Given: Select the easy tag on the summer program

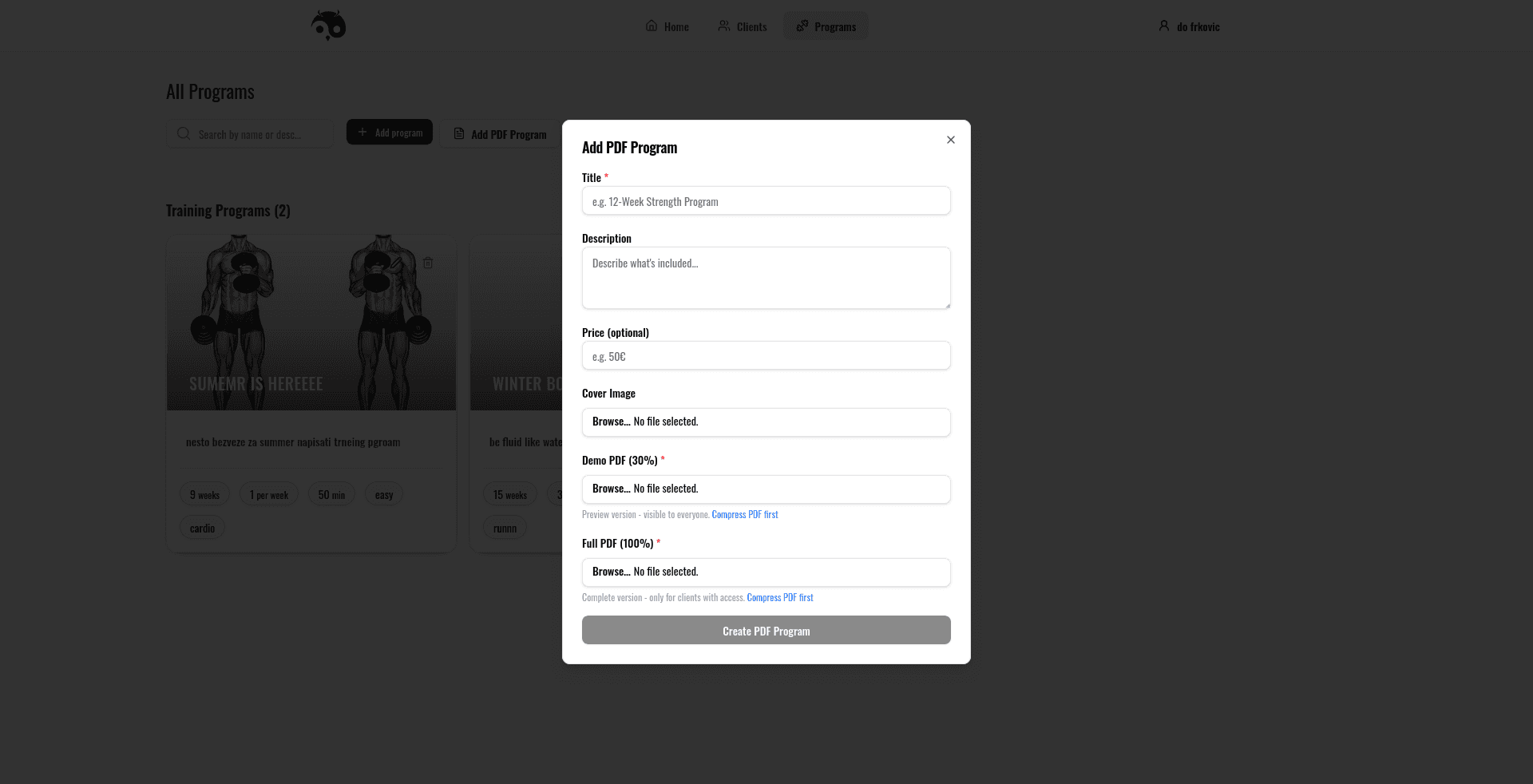Looking at the screenshot, I should coord(383,493).
